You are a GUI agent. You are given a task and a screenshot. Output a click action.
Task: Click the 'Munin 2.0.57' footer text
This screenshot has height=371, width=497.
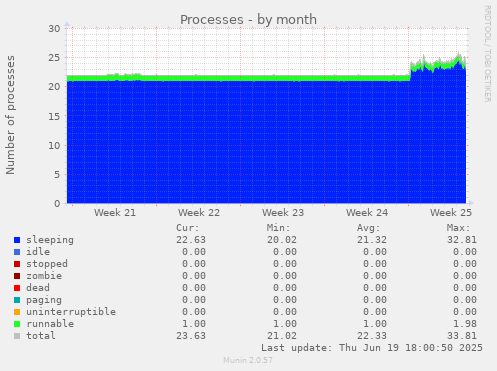coord(248,360)
